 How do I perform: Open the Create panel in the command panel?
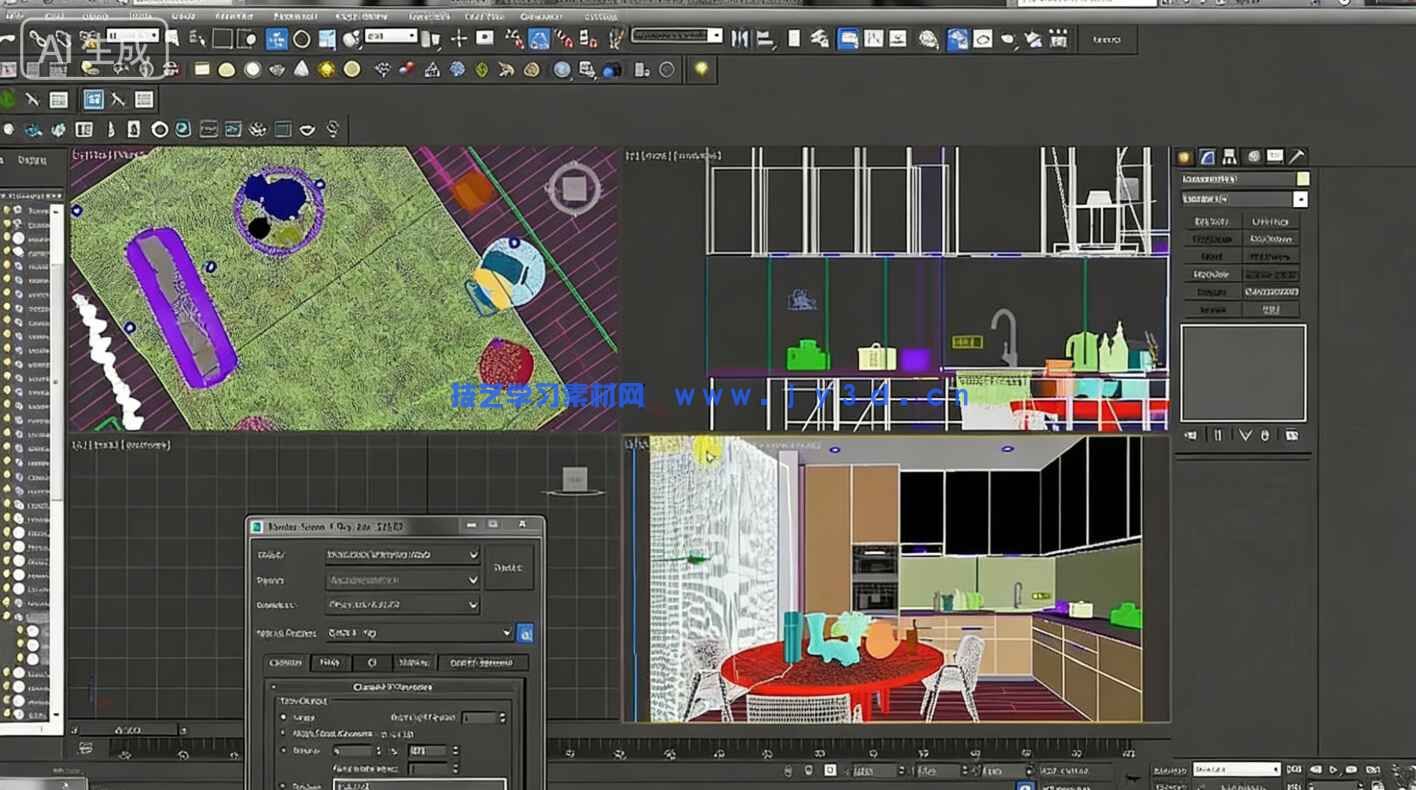pos(1185,156)
